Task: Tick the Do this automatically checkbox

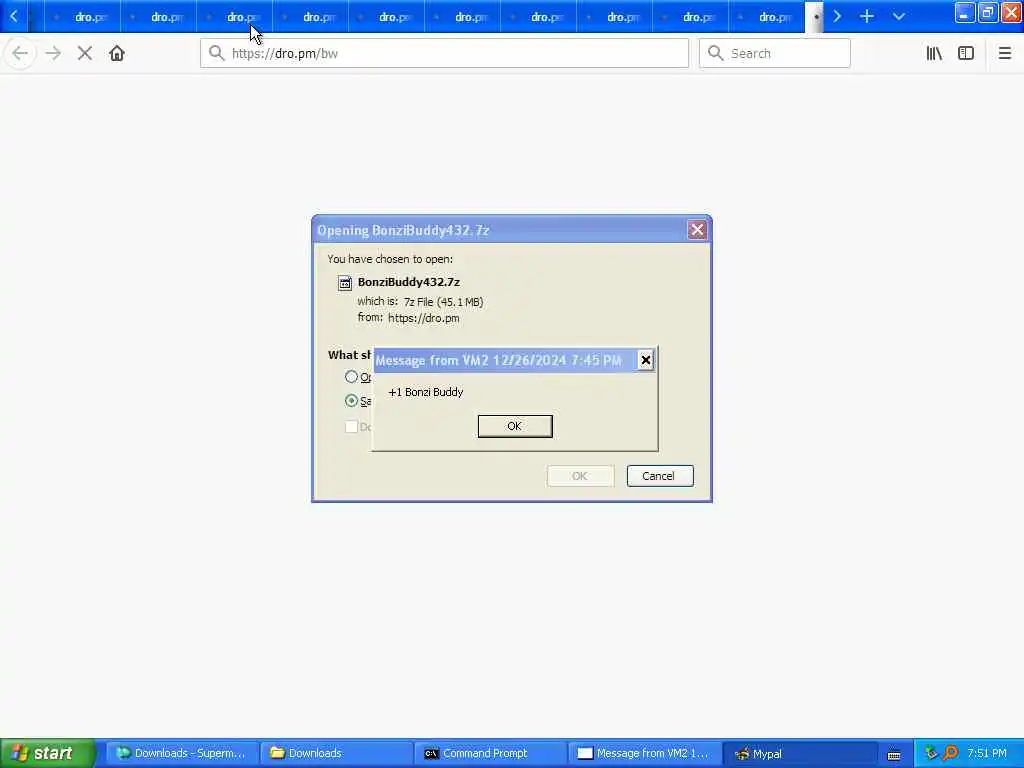Action: pos(351,426)
